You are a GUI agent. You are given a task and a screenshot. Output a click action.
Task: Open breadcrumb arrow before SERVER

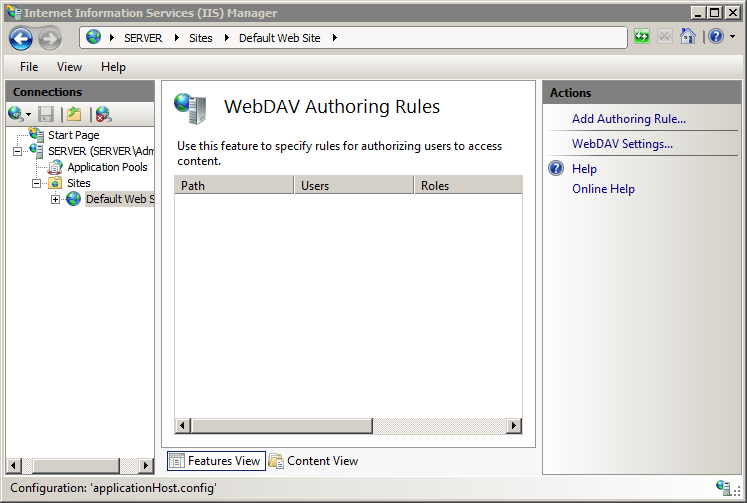click(x=111, y=38)
